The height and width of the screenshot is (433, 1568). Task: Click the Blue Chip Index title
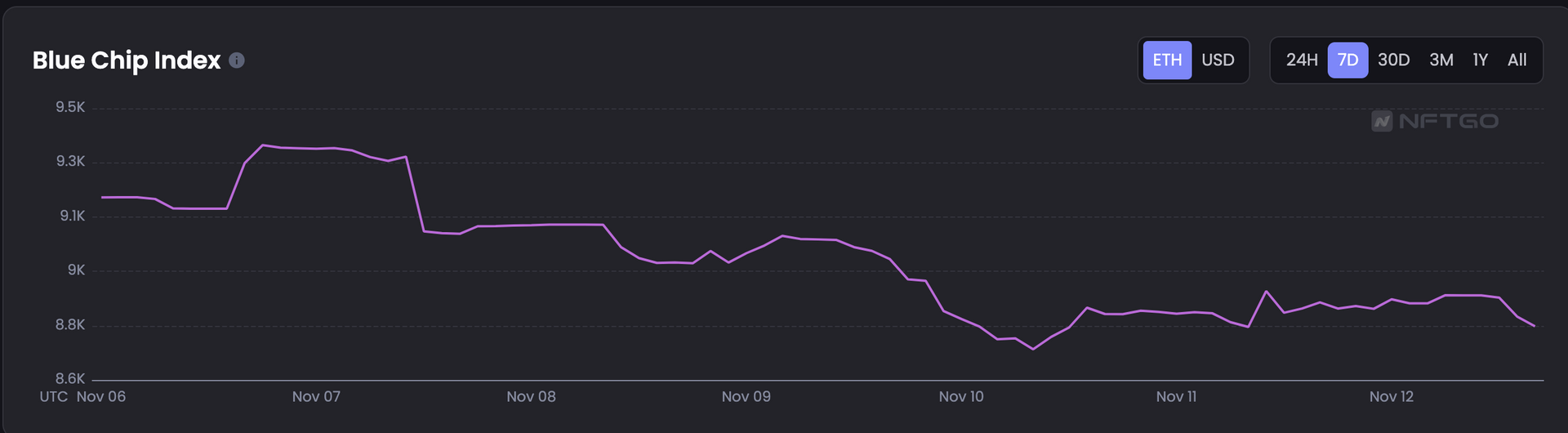(127, 60)
